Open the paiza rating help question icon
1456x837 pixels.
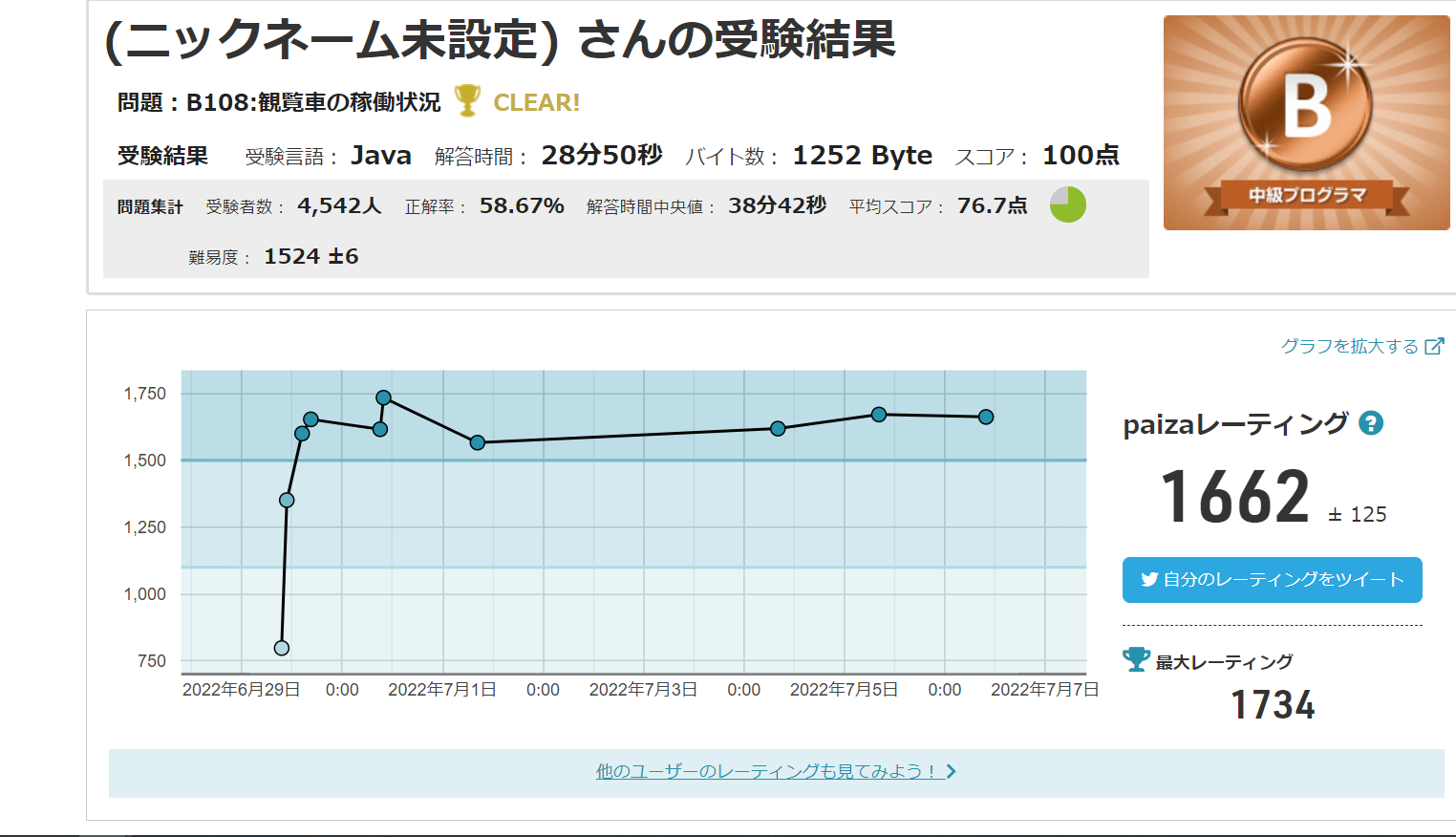pos(1371,423)
